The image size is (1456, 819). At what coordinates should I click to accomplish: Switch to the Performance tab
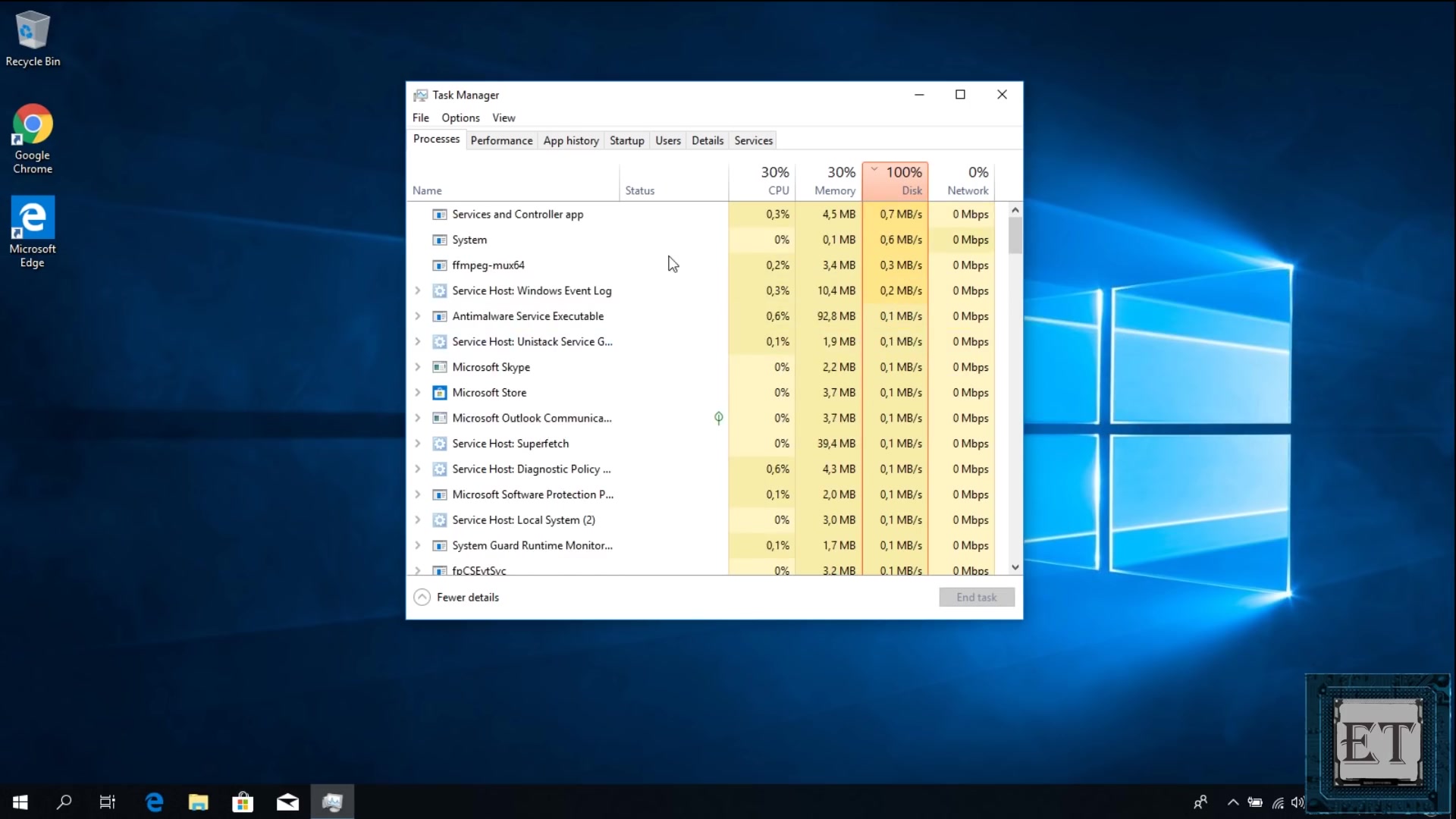click(x=501, y=140)
